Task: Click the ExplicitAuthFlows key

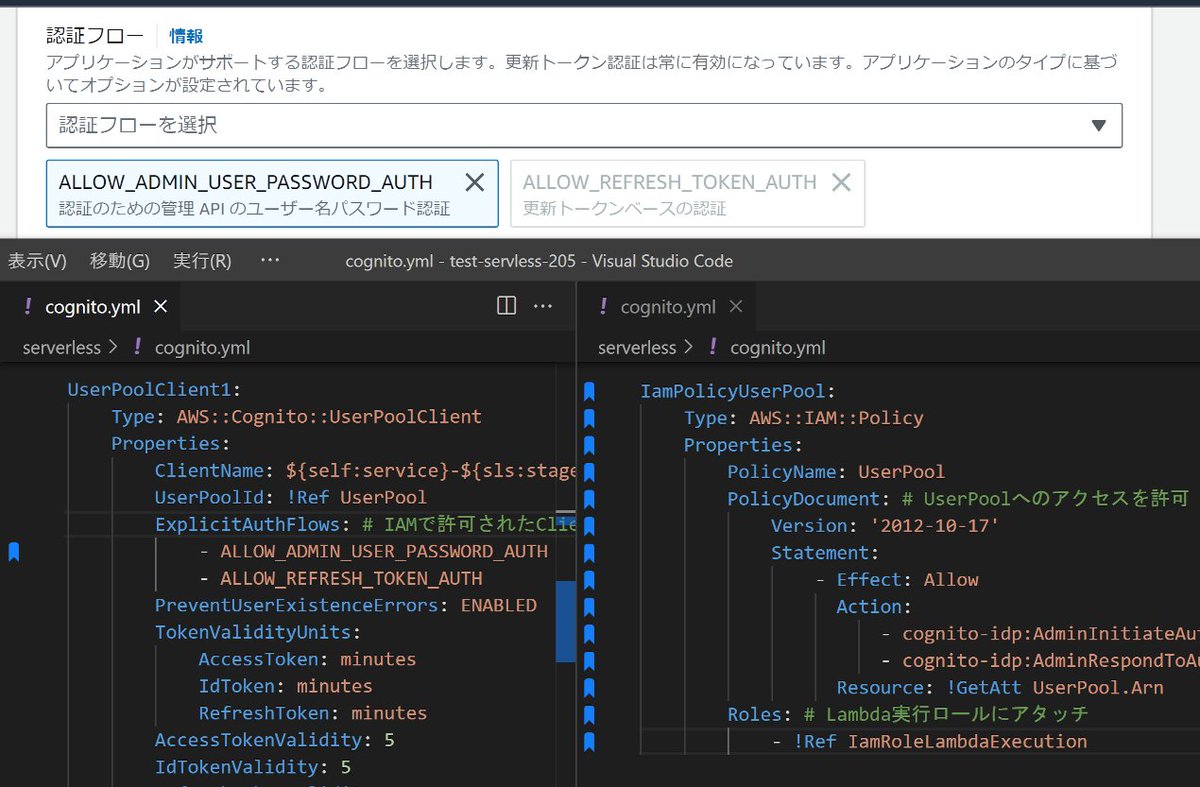Action: [249, 524]
